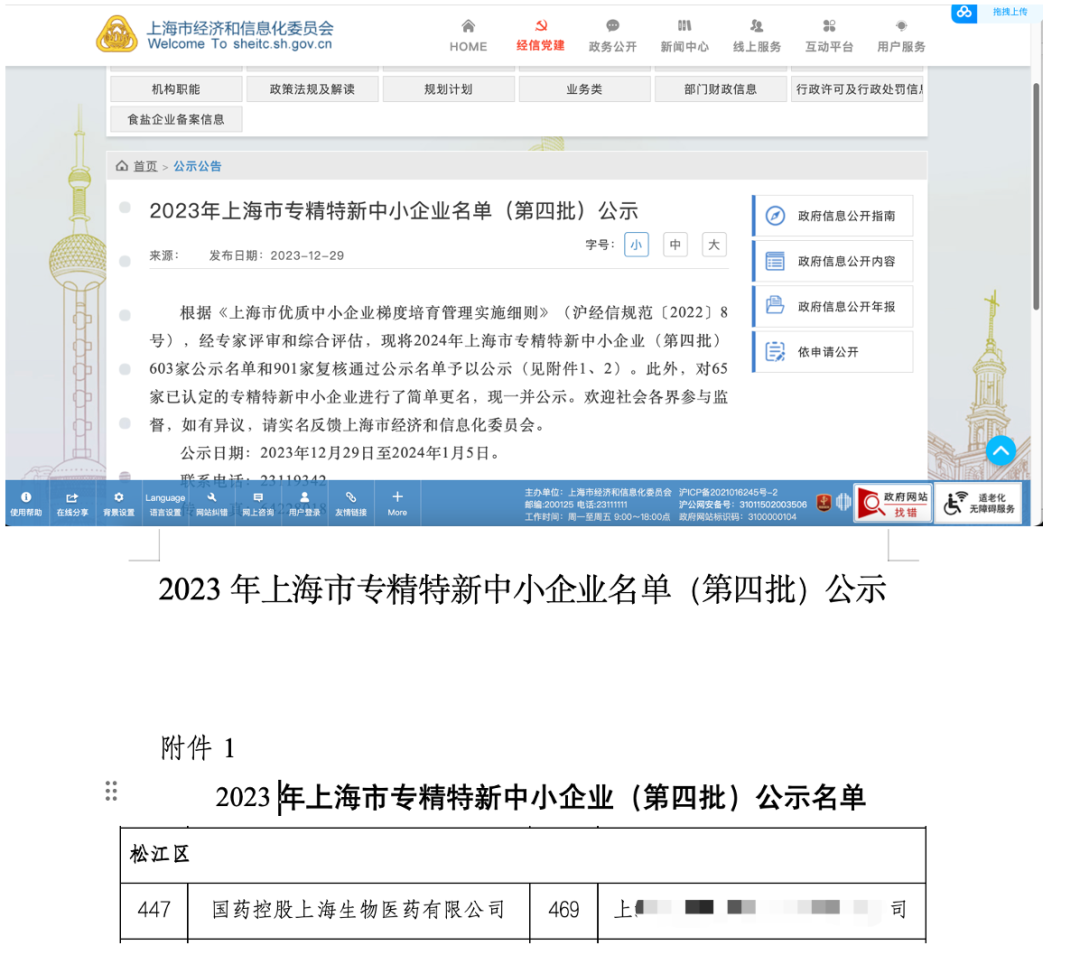Open 线上服务 people icon
1080x964 pixels.
tap(756, 26)
